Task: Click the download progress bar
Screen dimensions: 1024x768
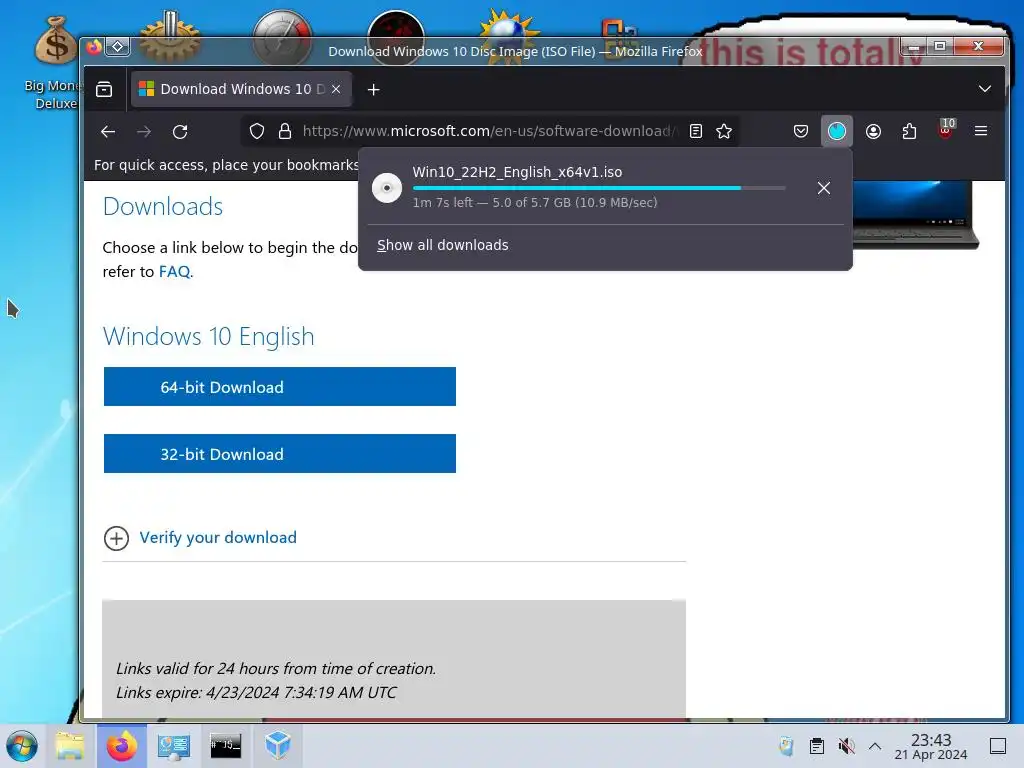Action: [599, 188]
